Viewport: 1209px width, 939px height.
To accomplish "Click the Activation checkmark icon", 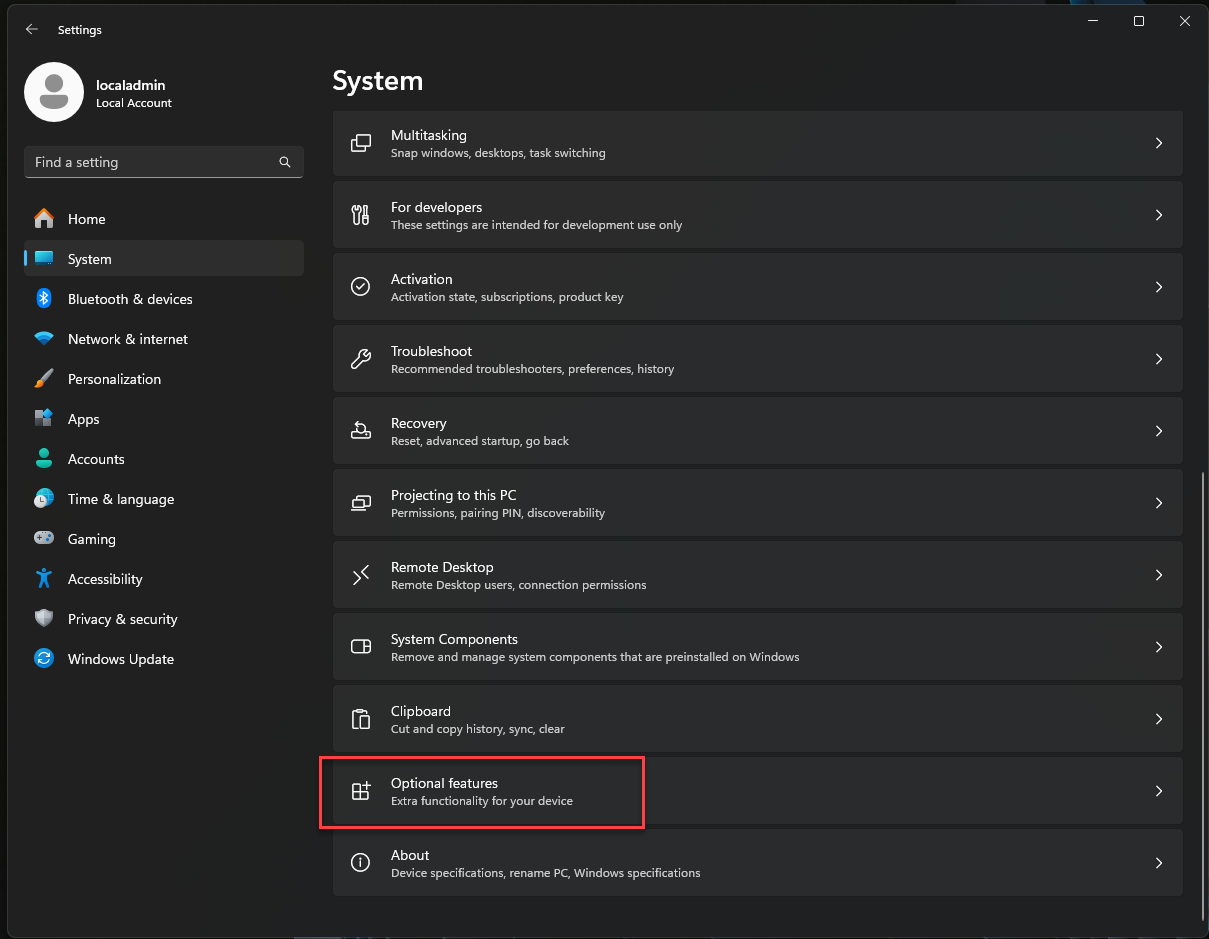I will [x=361, y=287].
